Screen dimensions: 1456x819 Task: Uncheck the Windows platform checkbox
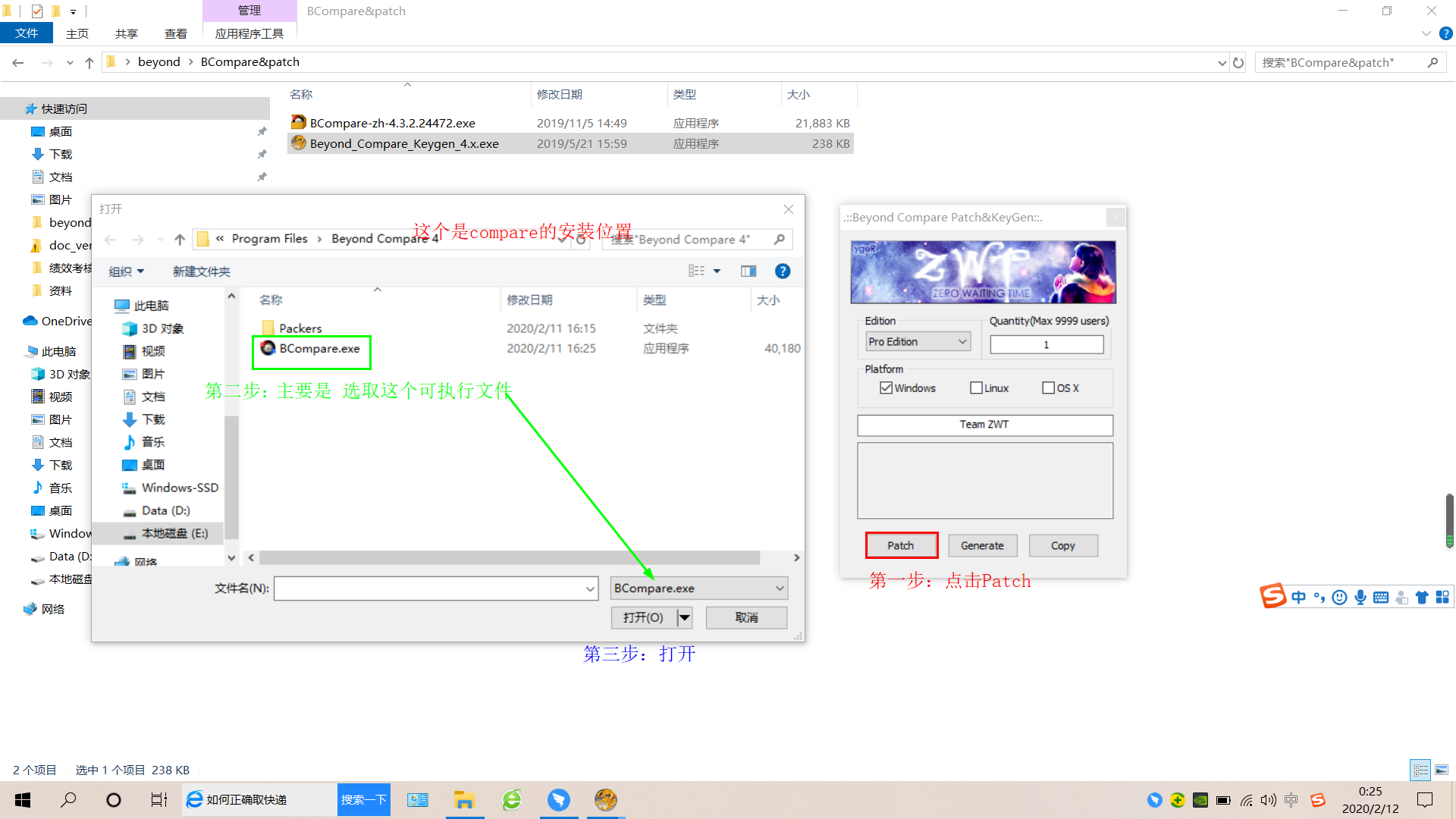coord(886,388)
